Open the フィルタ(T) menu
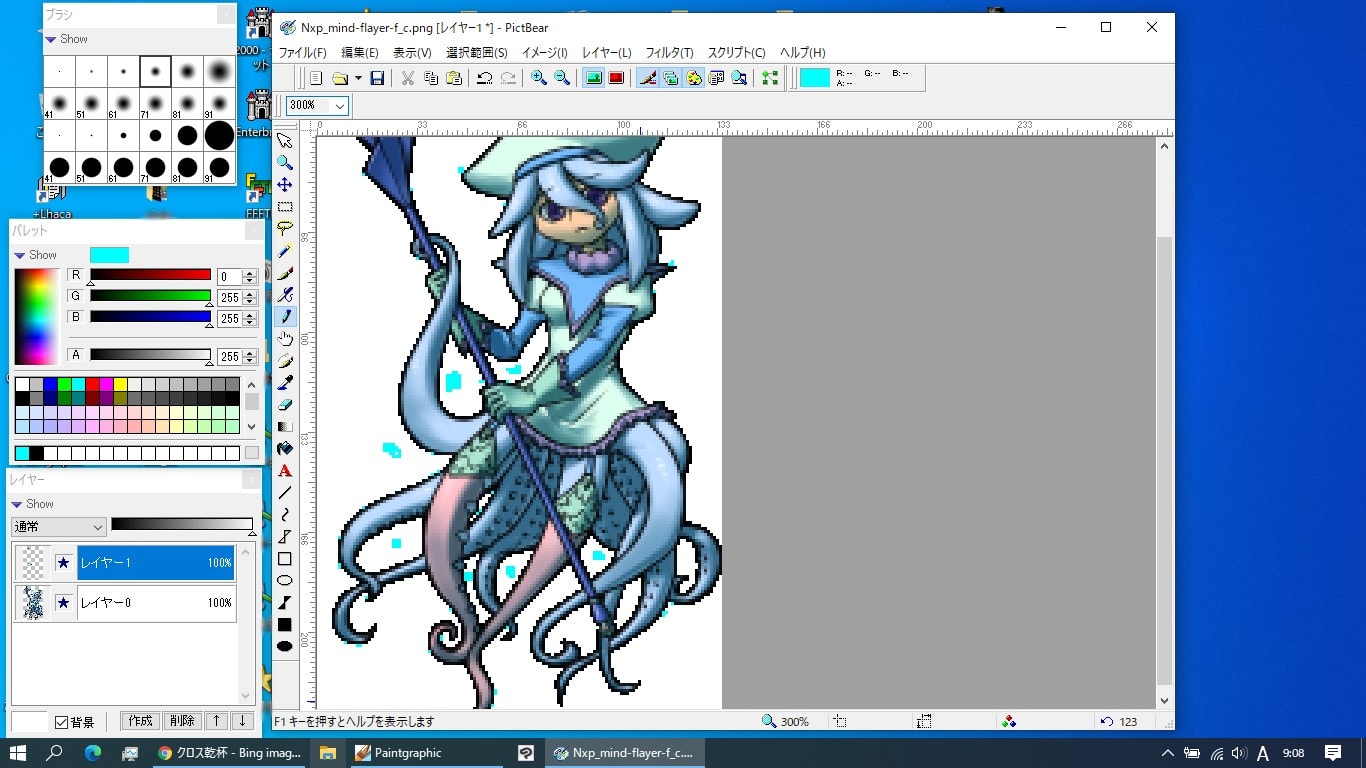 click(x=670, y=53)
